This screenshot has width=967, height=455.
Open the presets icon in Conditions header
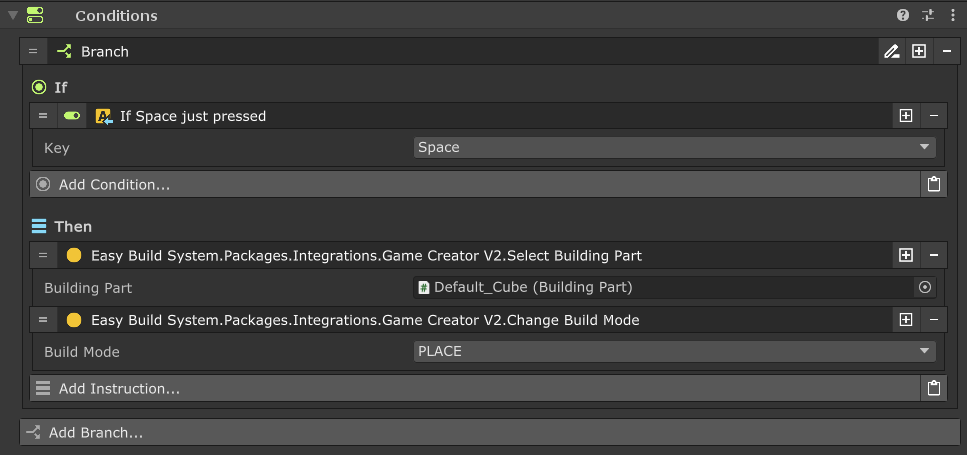click(x=928, y=16)
